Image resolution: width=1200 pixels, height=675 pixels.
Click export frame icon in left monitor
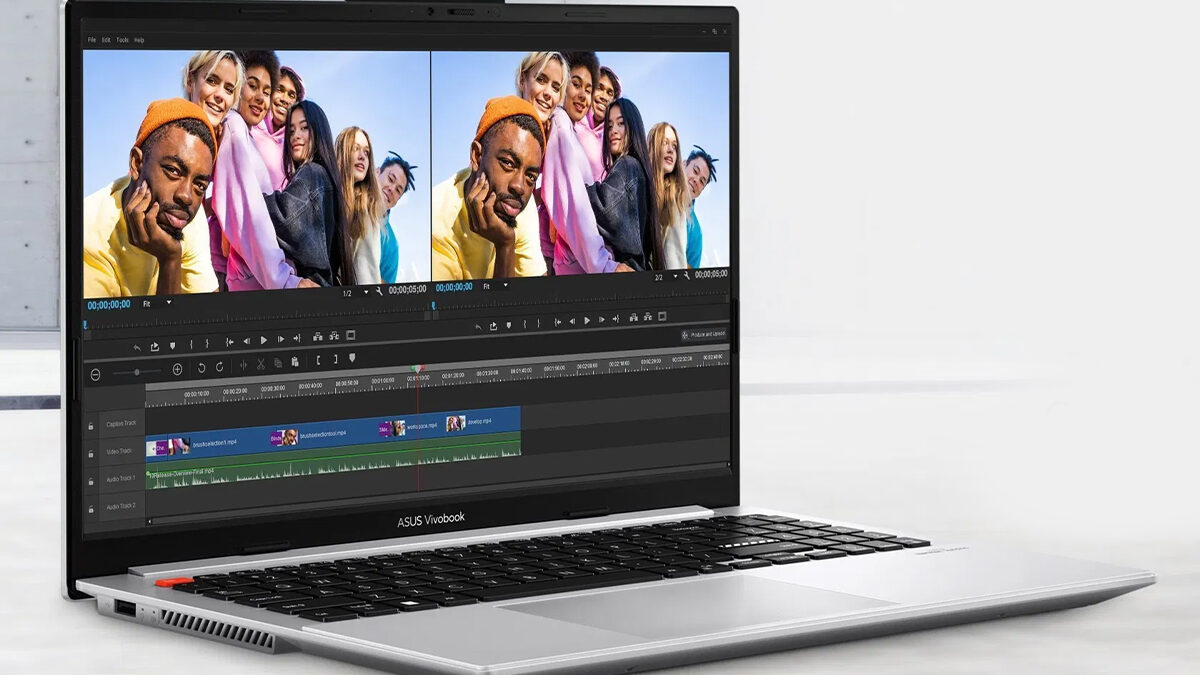click(155, 347)
